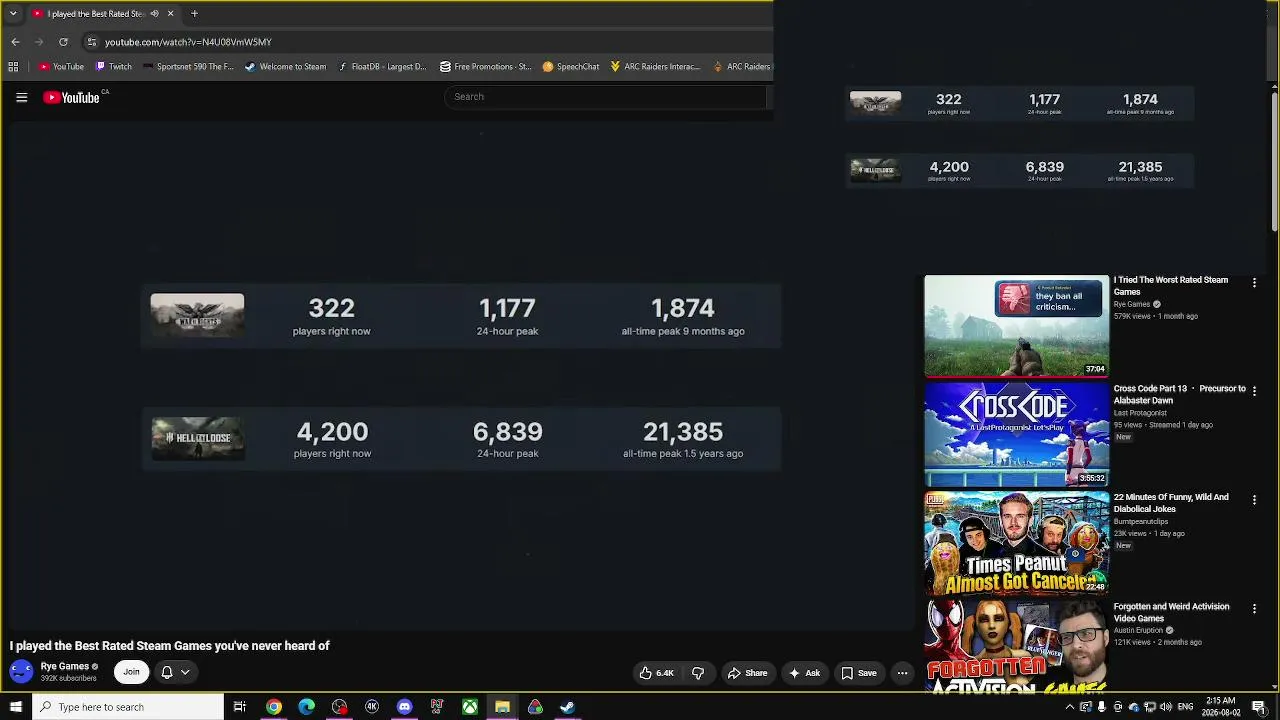Launch Google Chrome from taskbar
The image size is (1280, 720).
tap(273, 707)
